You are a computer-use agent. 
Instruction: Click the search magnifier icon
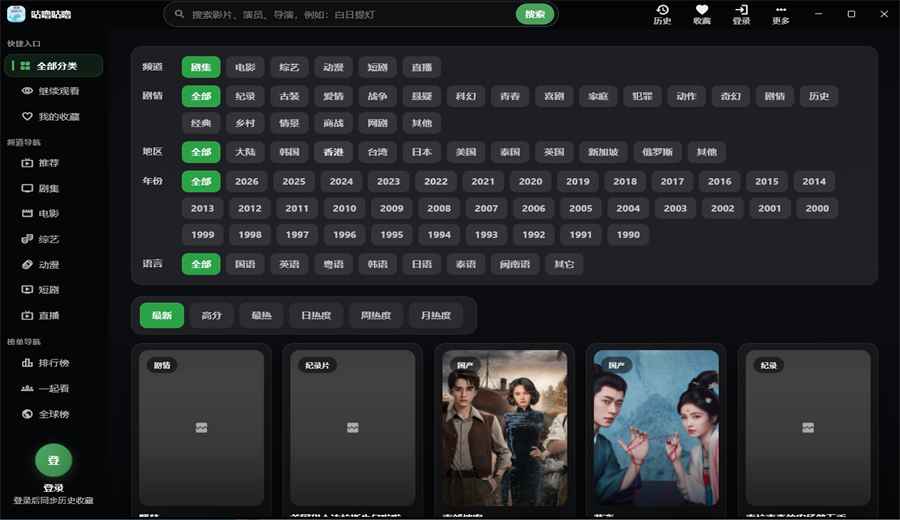tap(179, 14)
